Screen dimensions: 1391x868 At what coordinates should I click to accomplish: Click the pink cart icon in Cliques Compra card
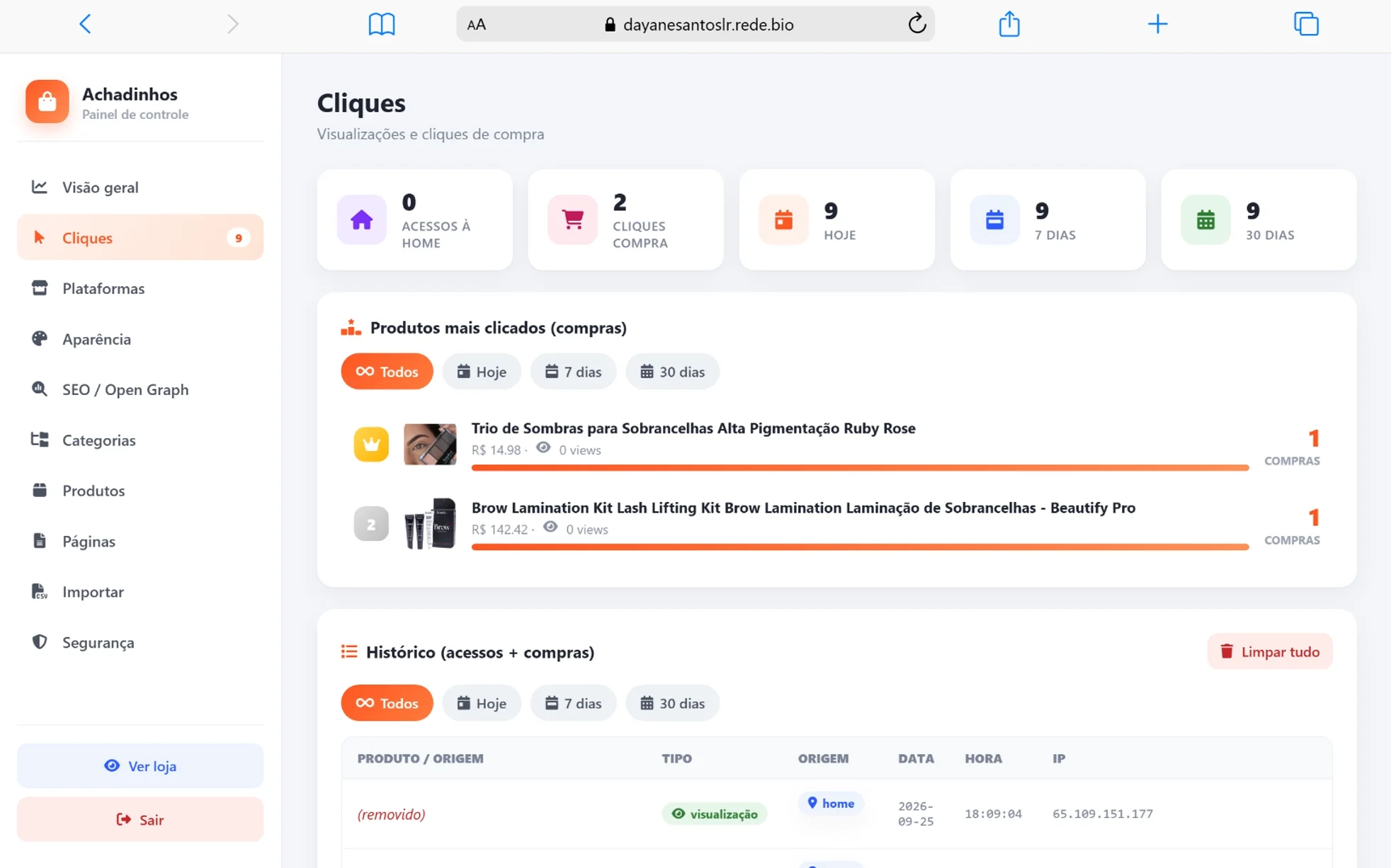point(572,219)
